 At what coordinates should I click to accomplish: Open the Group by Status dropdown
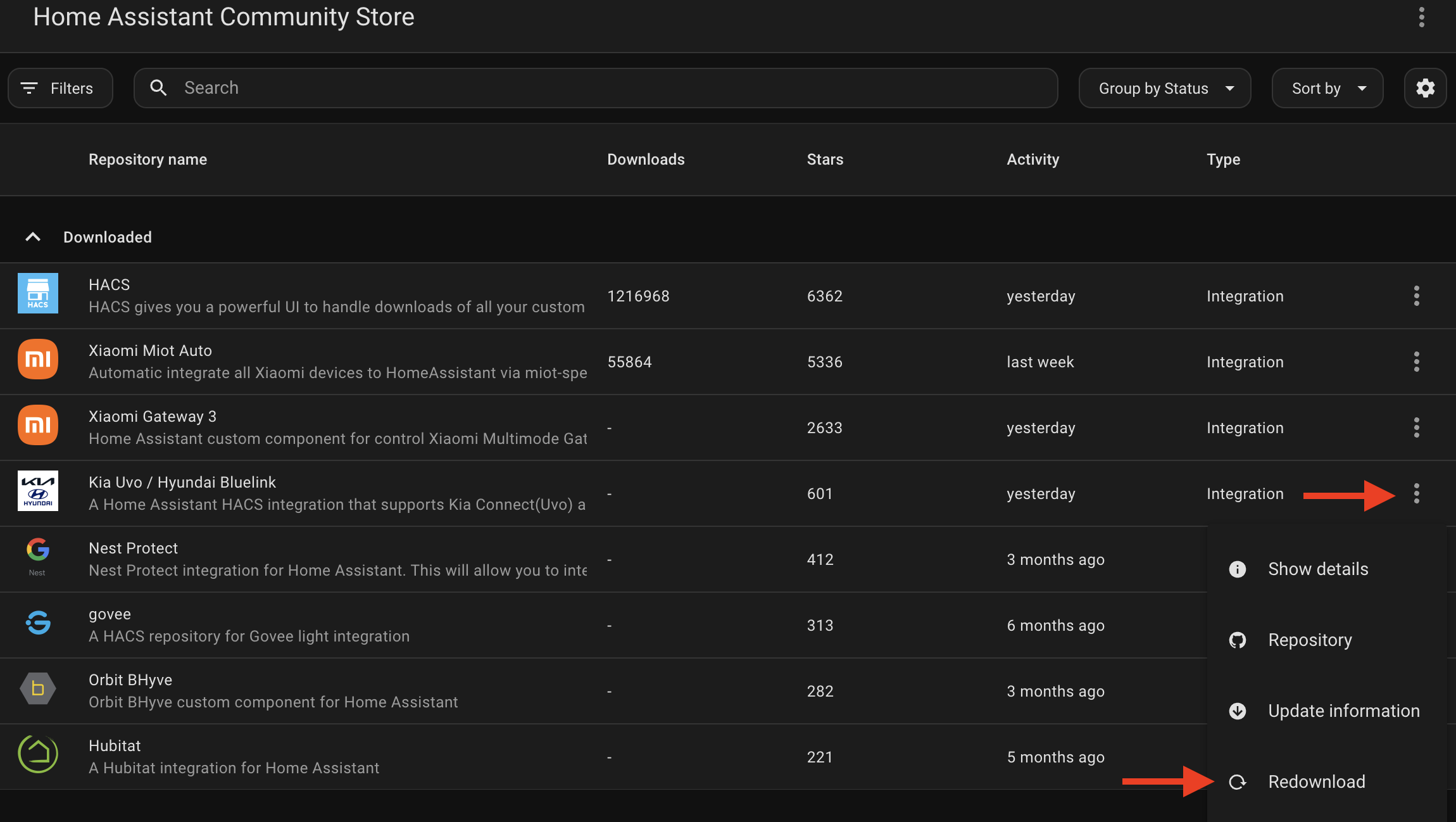(1164, 88)
